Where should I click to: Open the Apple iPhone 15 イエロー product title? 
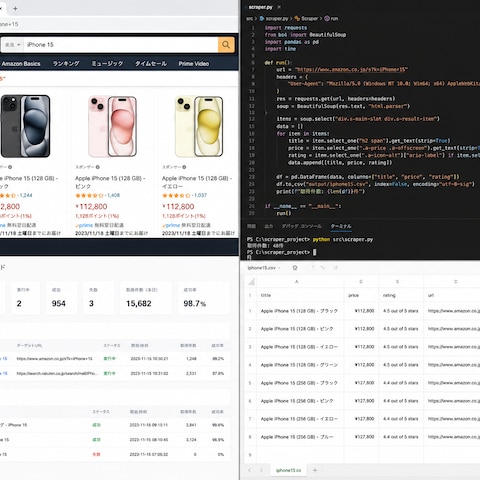tap(197, 182)
